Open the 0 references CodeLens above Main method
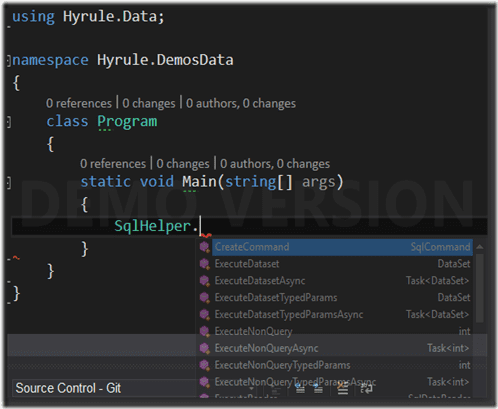The height and width of the screenshot is (409, 498). tap(113, 164)
